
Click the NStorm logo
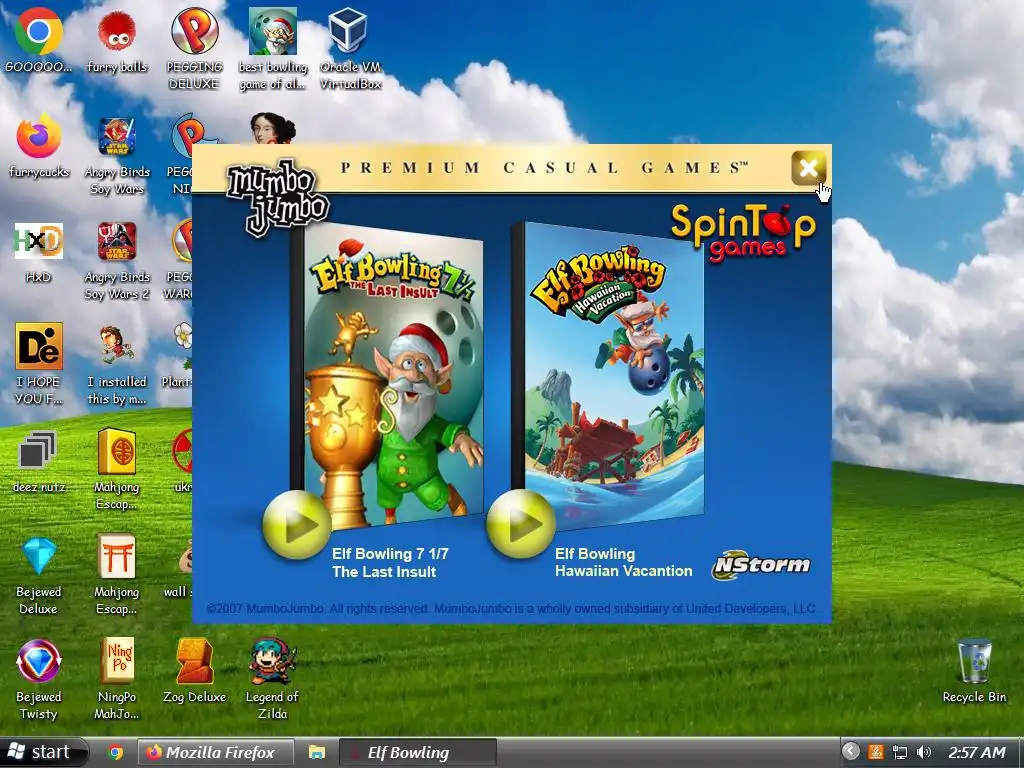coord(761,565)
